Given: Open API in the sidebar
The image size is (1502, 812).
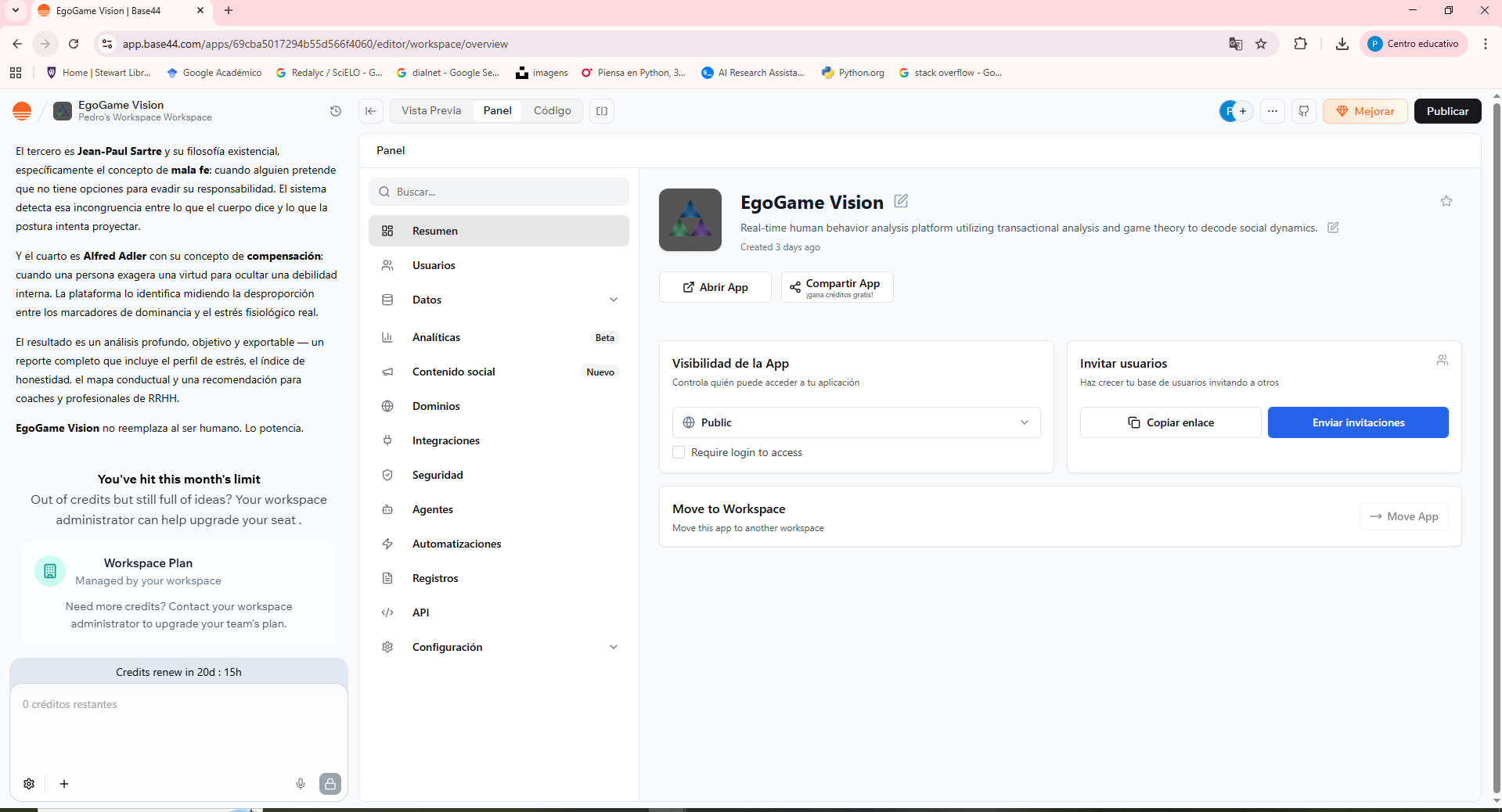Looking at the screenshot, I should tap(499, 613).
